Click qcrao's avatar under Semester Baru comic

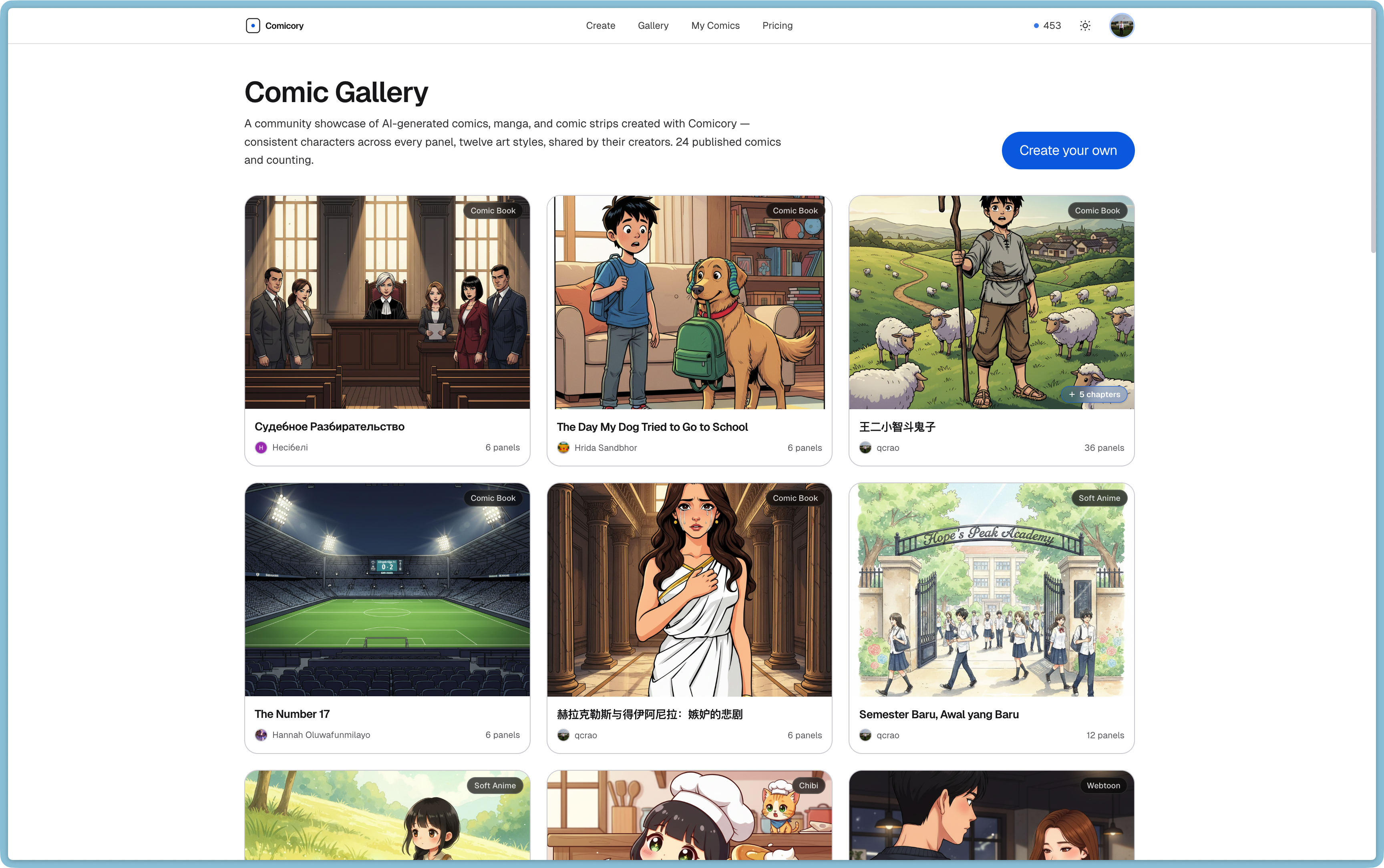coord(865,735)
